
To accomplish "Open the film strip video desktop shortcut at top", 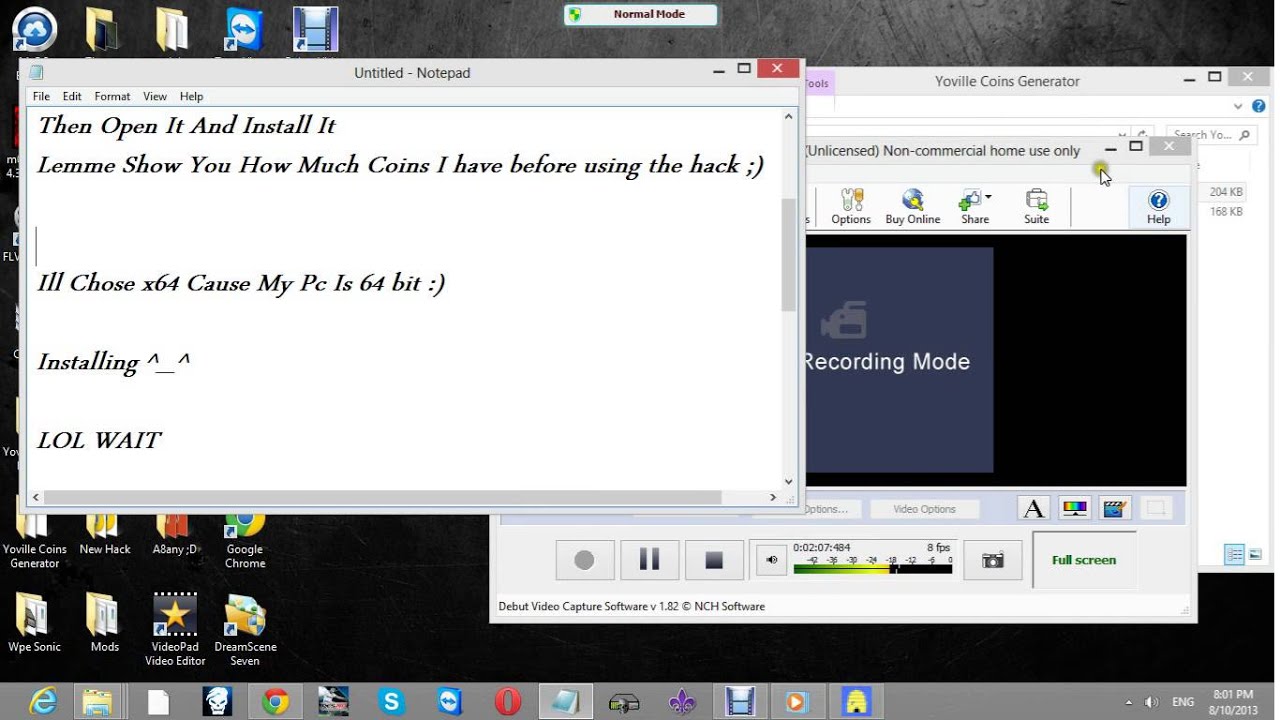I will pyautogui.click(x=315, y=30).
